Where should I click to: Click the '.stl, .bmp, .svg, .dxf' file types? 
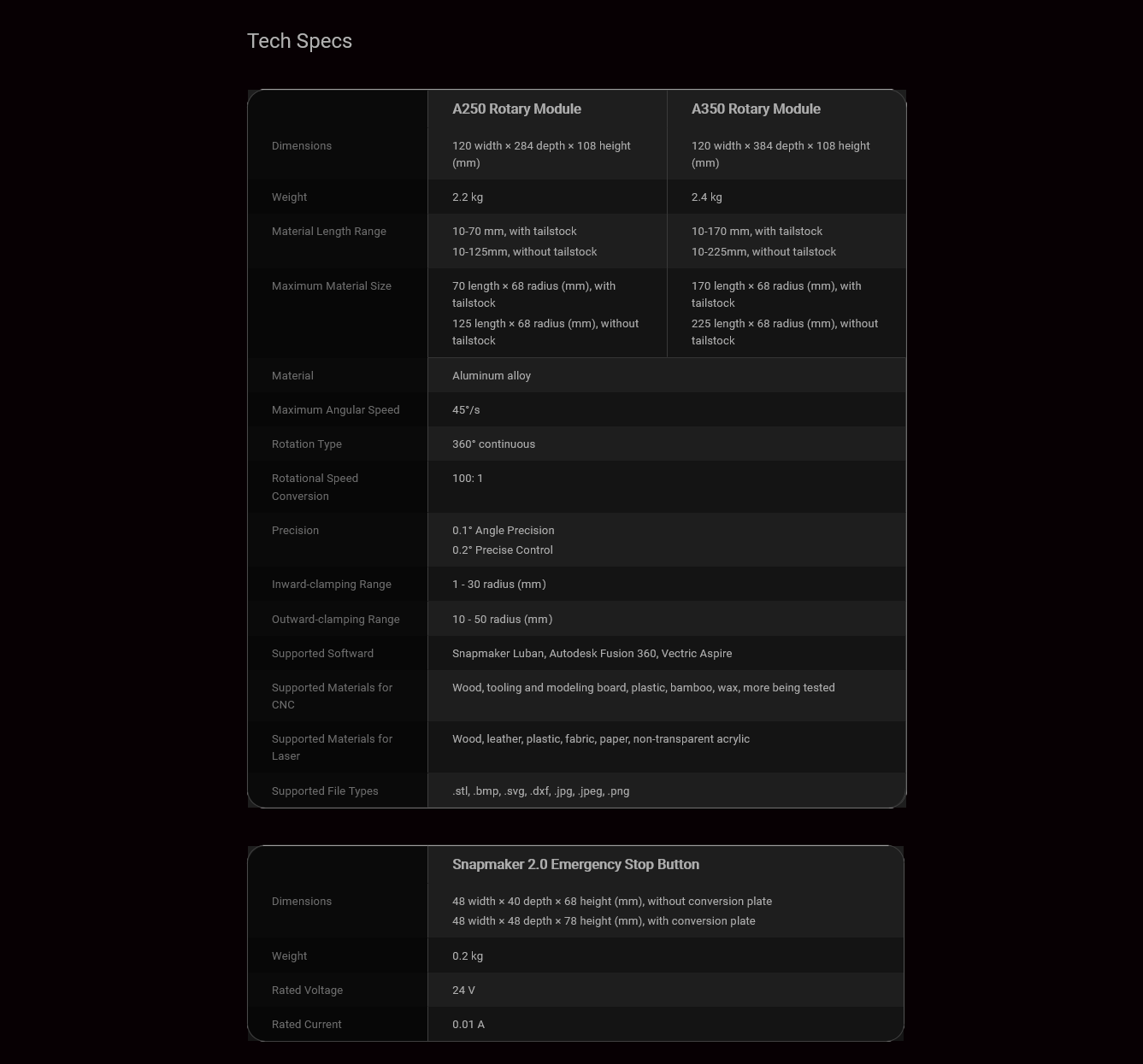(541, 791)
